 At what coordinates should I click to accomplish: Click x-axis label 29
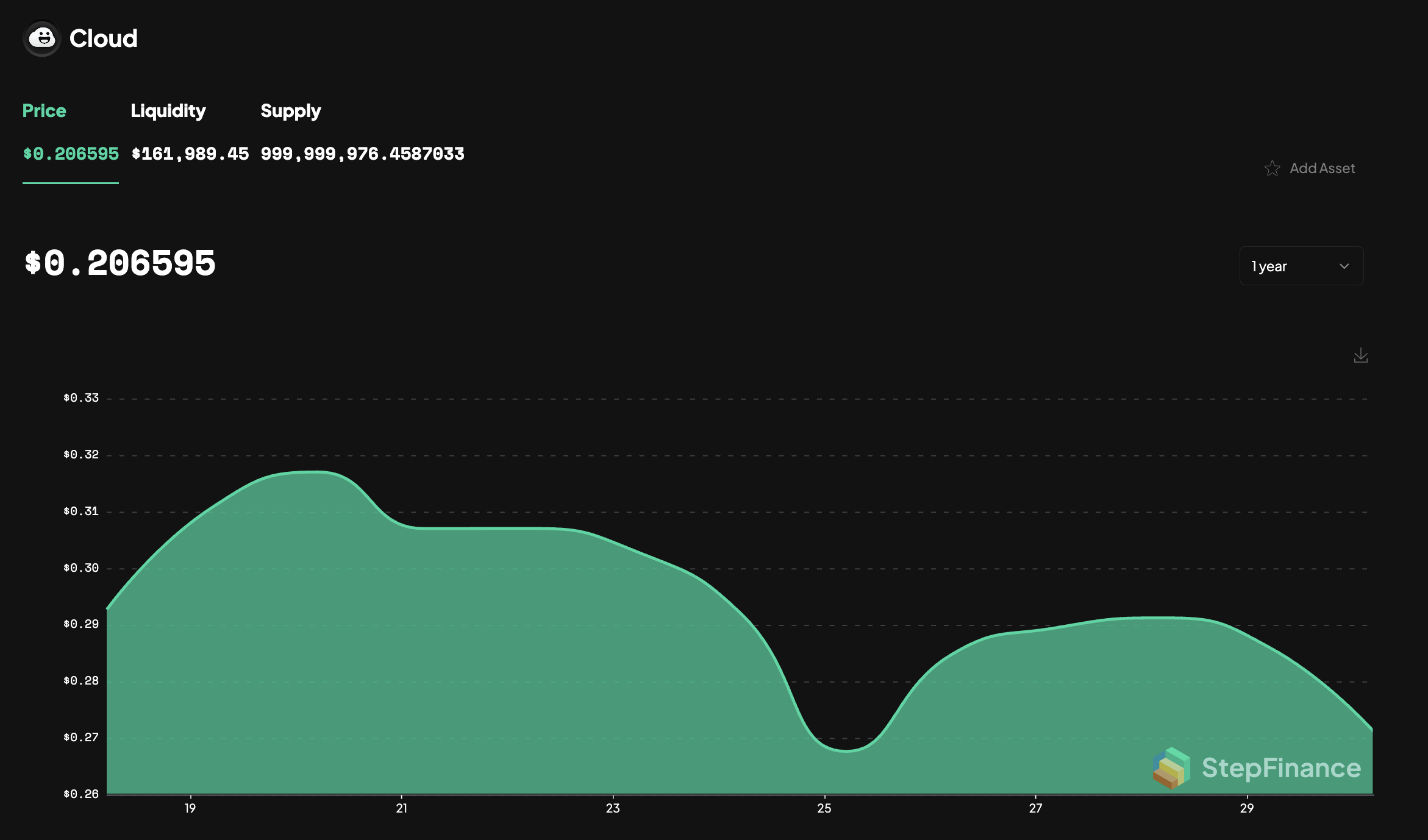pos(1246,808)
